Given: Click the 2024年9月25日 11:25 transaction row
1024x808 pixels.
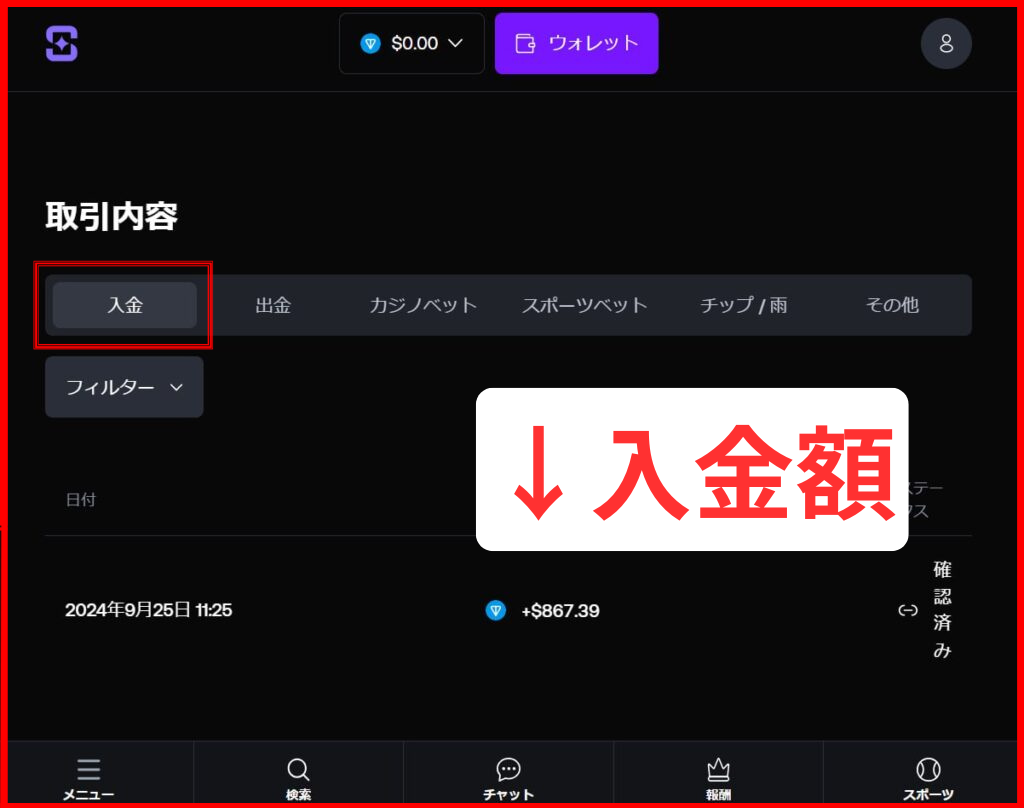Looking at the screenshot, I should click(x=149, y=610).
